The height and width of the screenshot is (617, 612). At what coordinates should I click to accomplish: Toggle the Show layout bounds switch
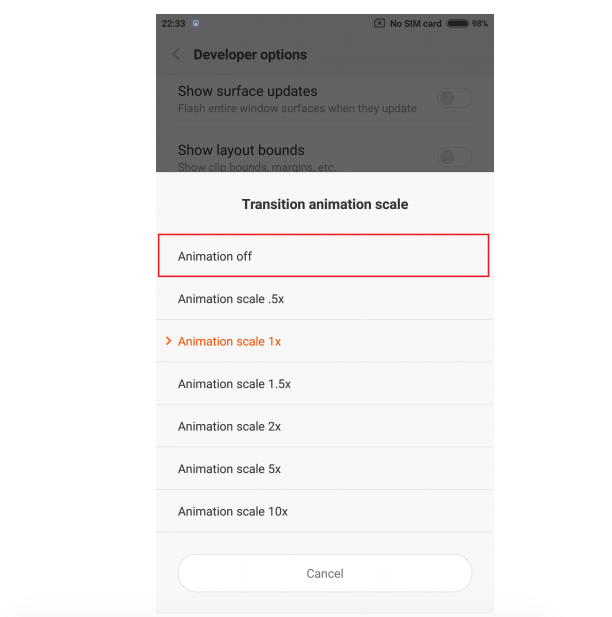click(454, 157)
